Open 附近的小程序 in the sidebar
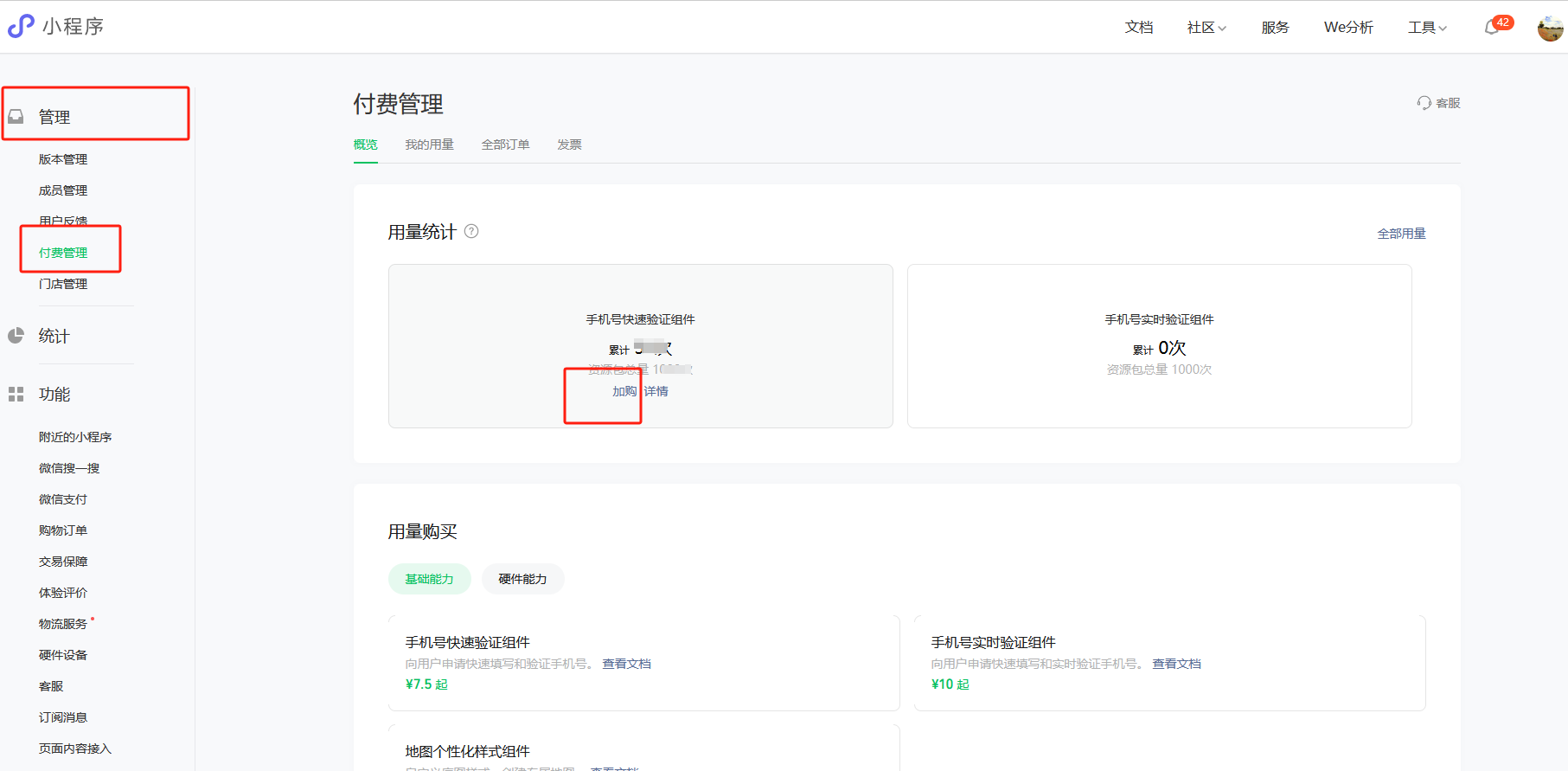The height and width of the screenshot is (771, 1568). pos(75,437)
